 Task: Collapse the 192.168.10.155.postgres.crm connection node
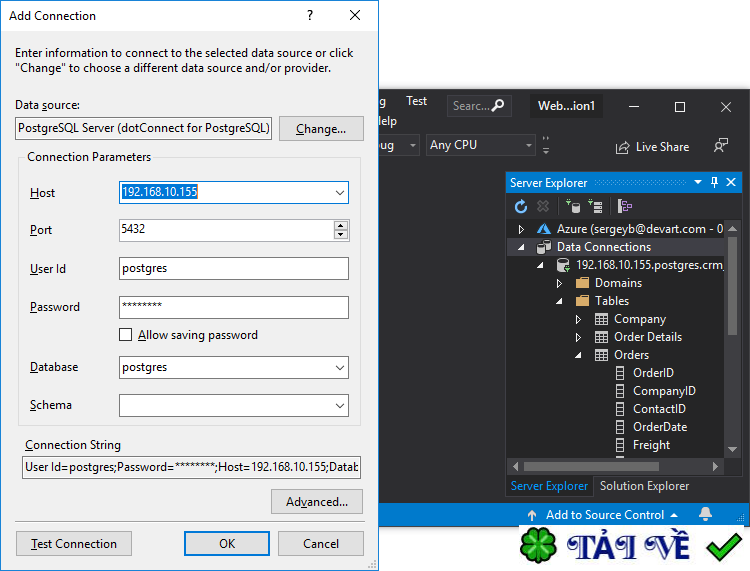540,265
